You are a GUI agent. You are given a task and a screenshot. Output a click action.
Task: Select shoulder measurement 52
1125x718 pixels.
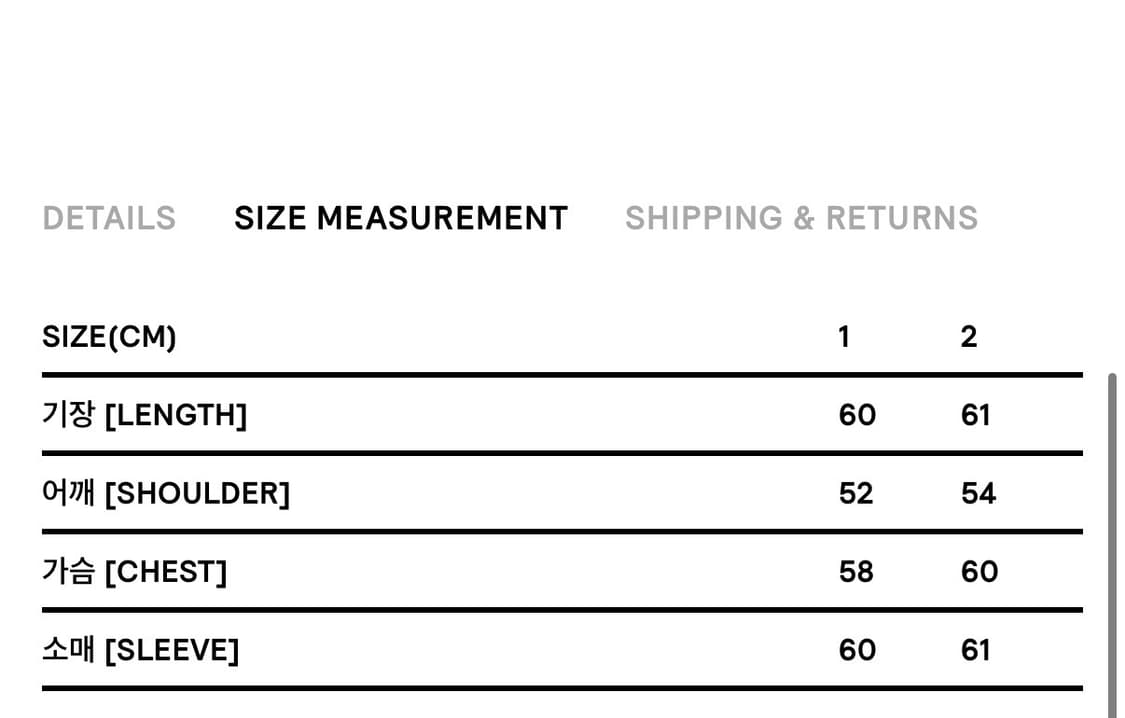tap(856, 493)
